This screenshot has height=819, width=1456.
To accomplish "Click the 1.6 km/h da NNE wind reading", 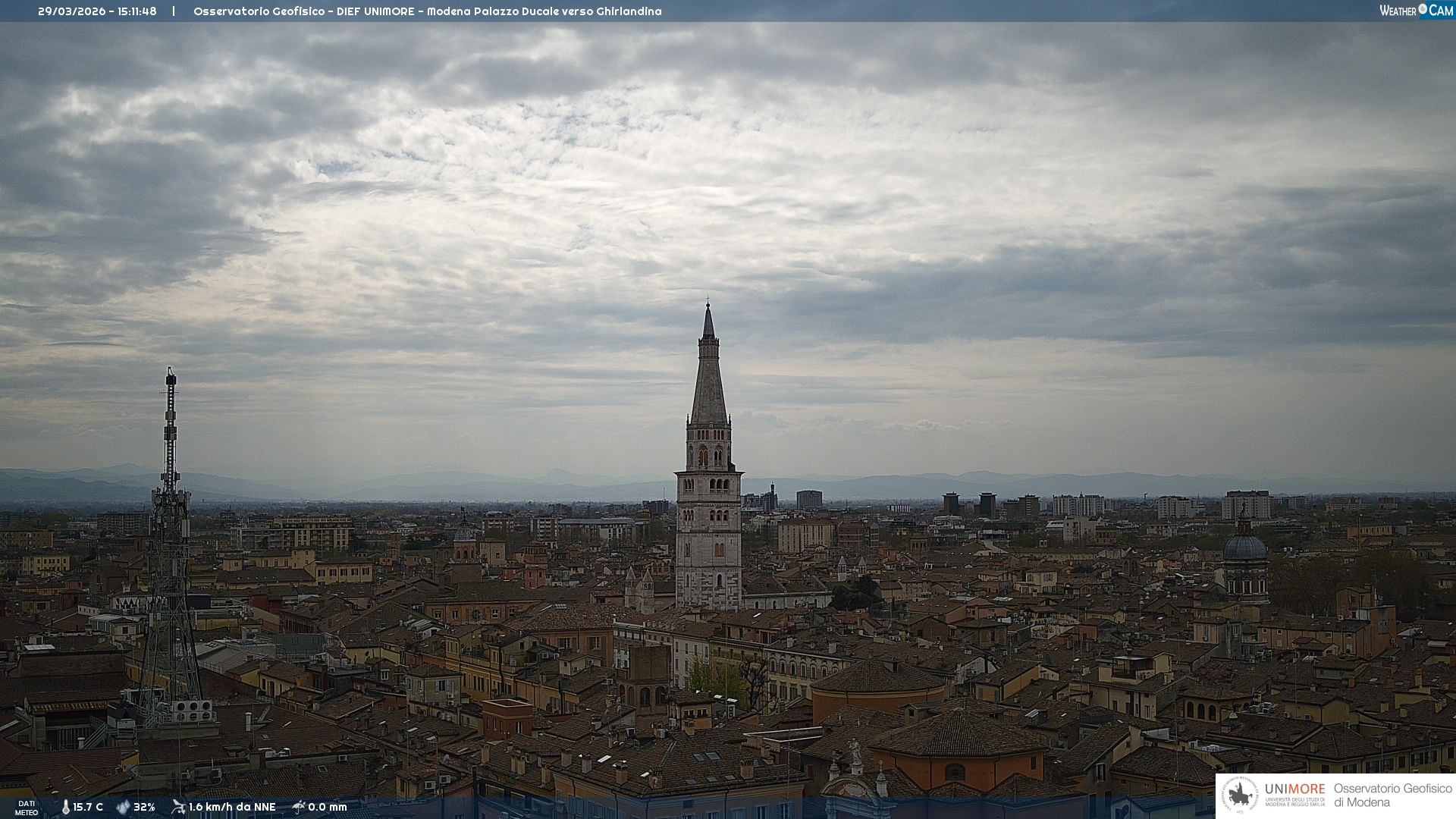I will click(232, 807).
